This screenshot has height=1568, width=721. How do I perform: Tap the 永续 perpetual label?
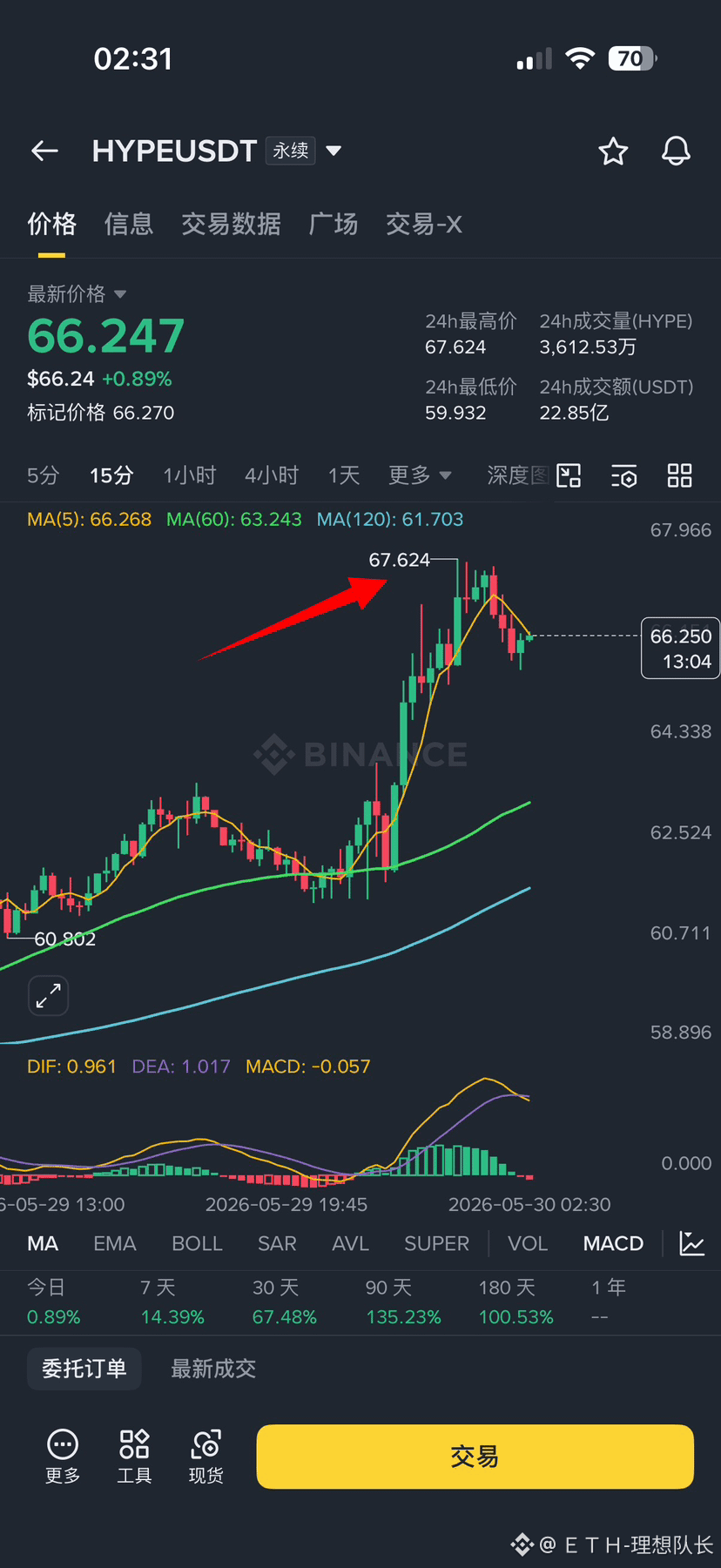(291, 151)
